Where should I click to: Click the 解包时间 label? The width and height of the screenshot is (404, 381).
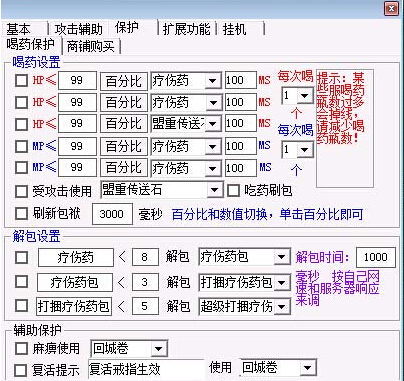[322, 257]
